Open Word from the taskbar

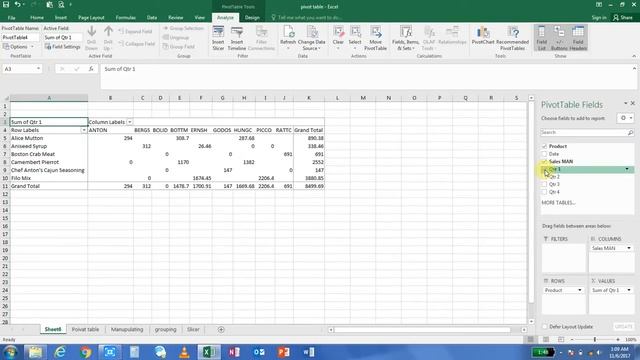pyautogui.click(x=309, y=352)
